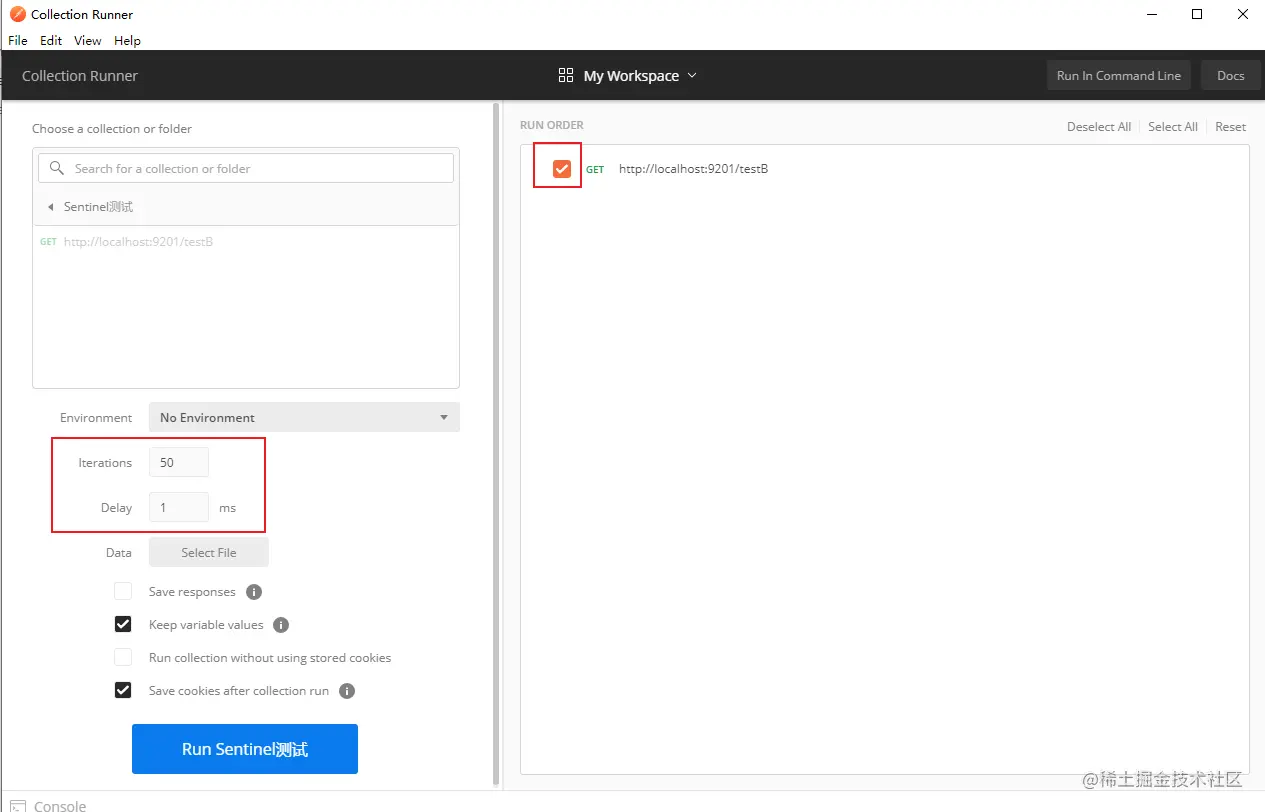Collapse the Sentinel测试 collection back arrow
Image resolution: width=1265 pixels, height=812 pixels.
tap(51, 207)
